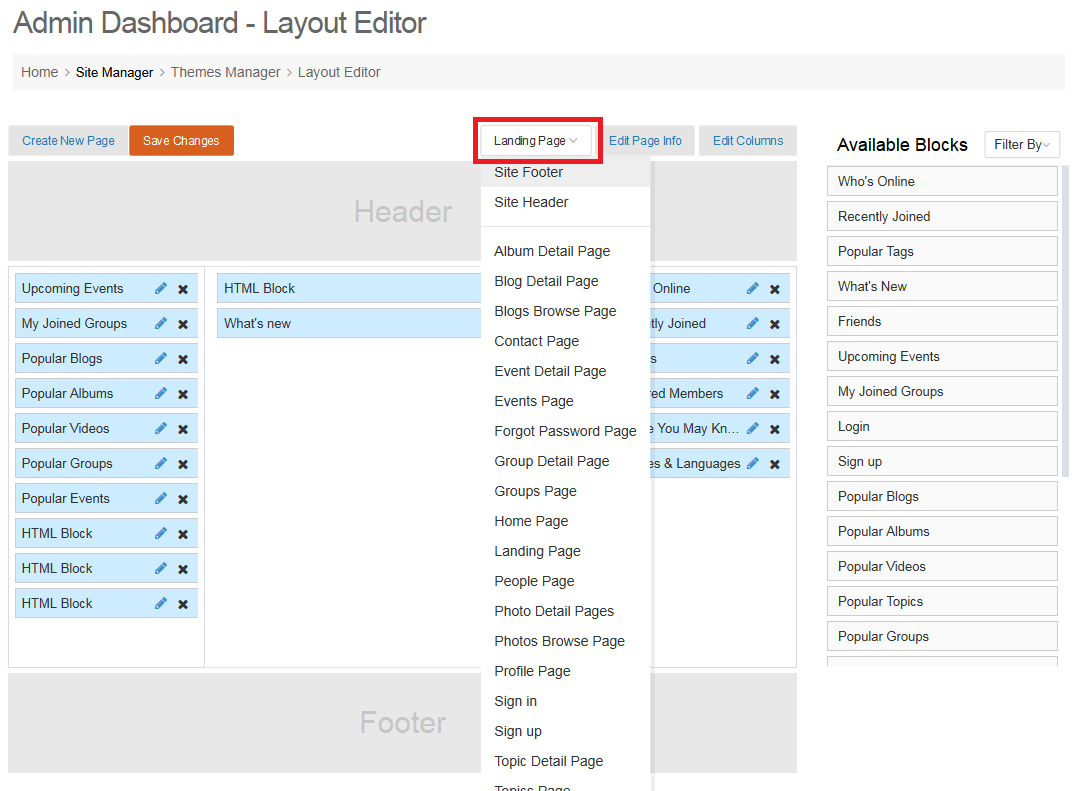Viewport: 1074px width, 791px height.
Task: Remove the My Joined Groups block
Action: tap(183, 324)
